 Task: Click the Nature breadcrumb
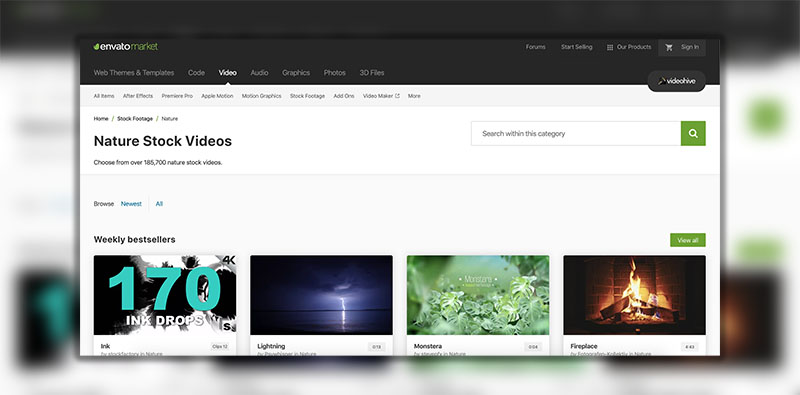(170, 118)
